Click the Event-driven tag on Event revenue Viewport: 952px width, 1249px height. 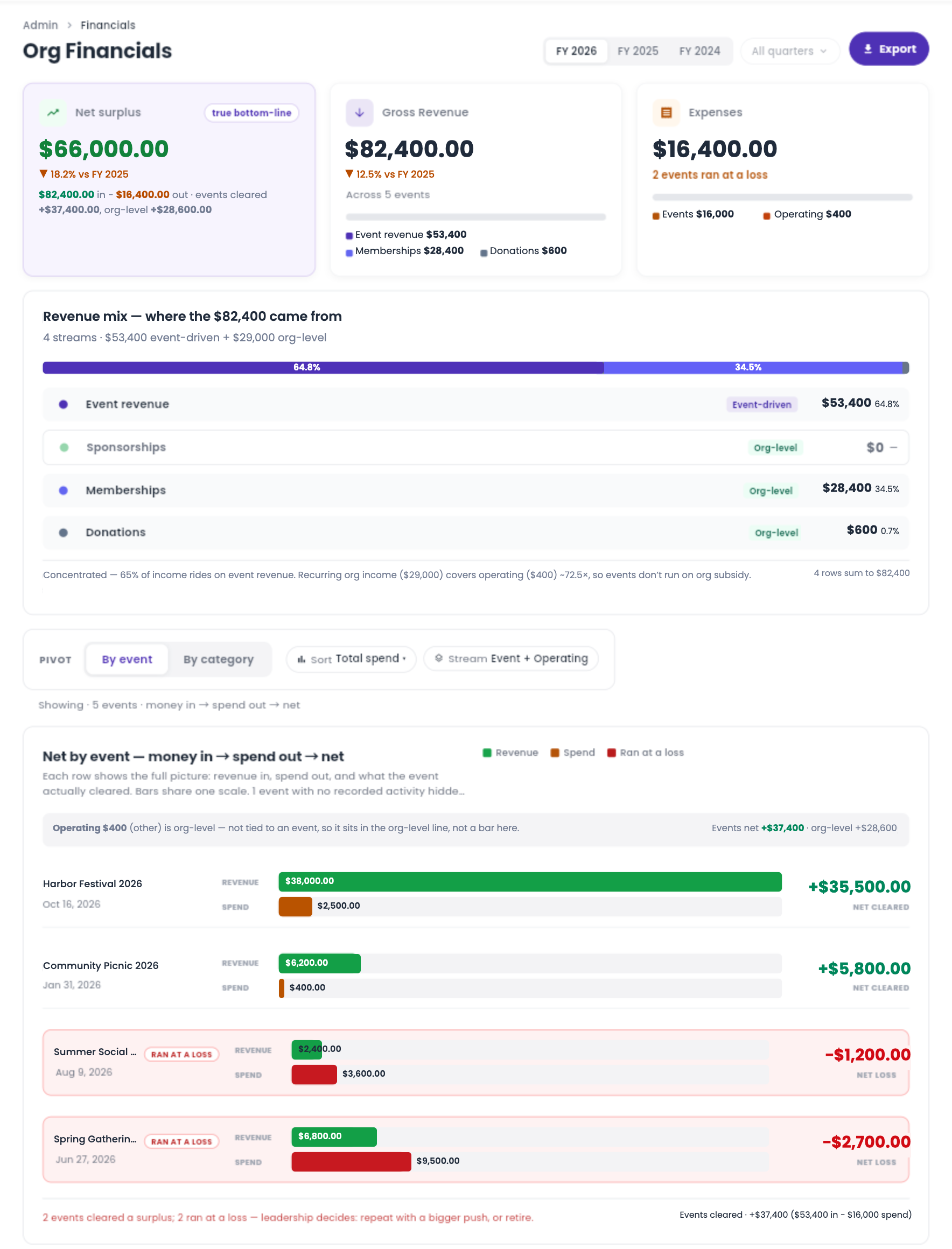(x=761, y=404)
